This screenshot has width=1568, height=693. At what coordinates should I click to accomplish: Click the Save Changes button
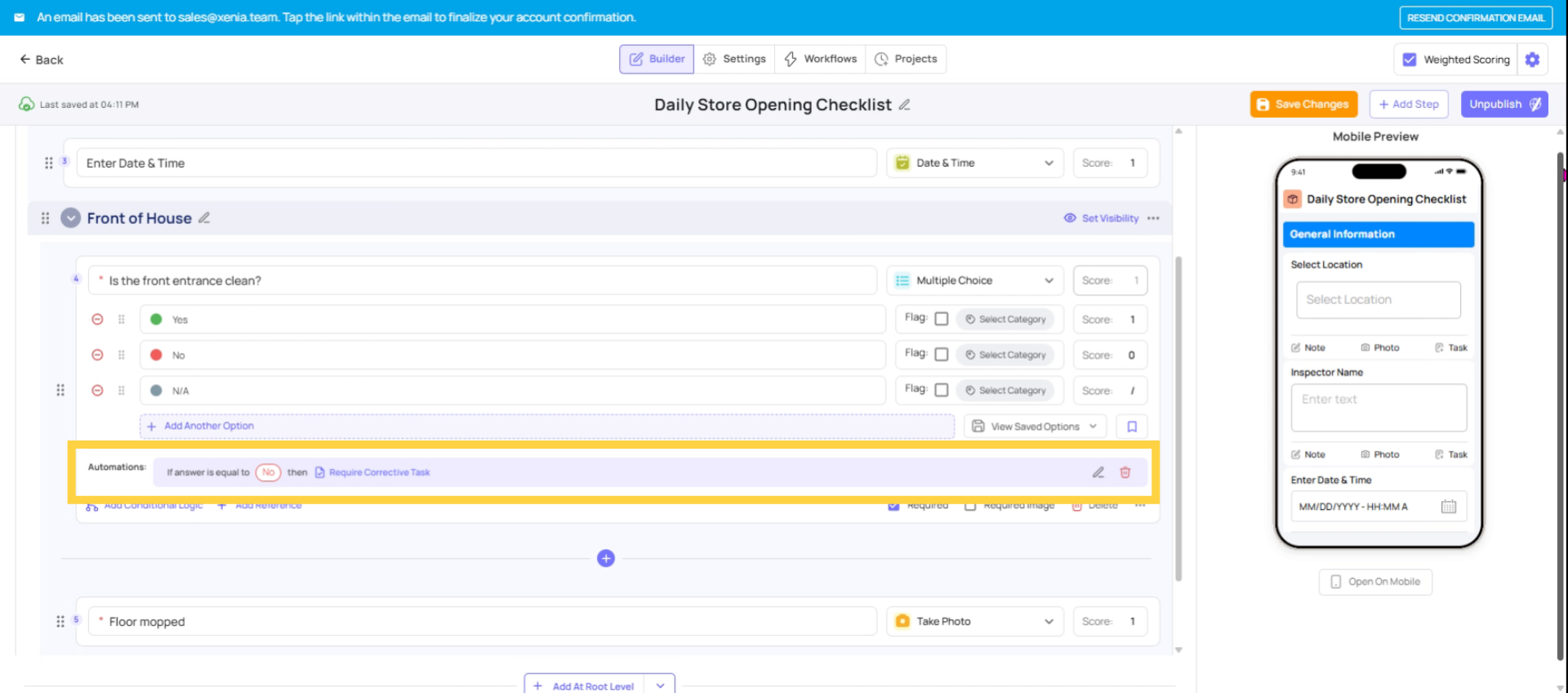(x=1303, y=105)
